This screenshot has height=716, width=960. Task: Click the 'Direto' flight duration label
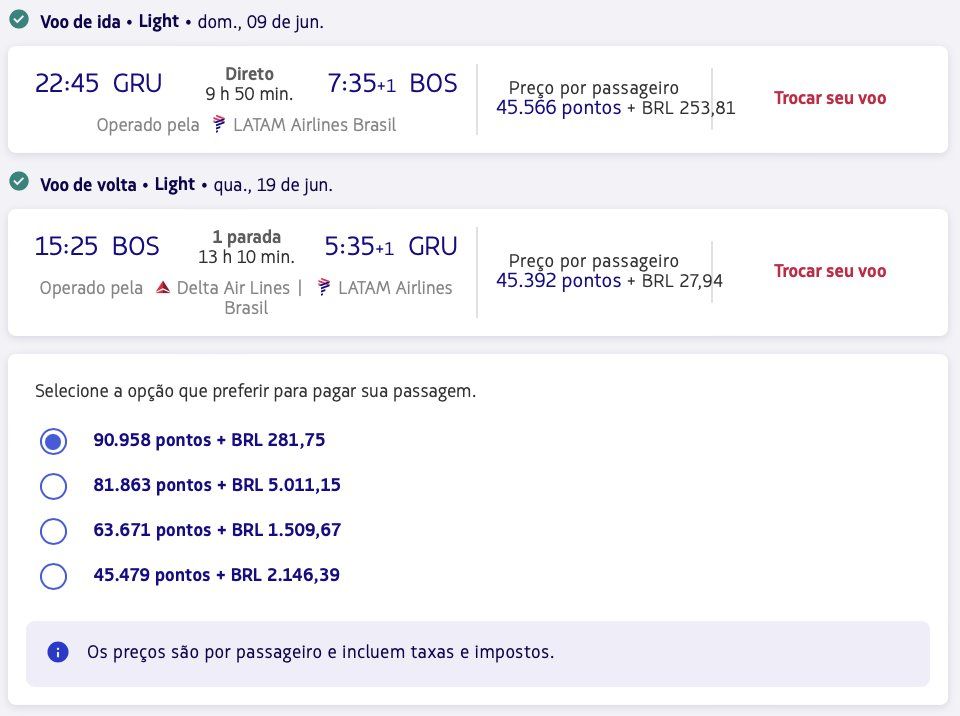pyautogui.click(x=249, y=74)
